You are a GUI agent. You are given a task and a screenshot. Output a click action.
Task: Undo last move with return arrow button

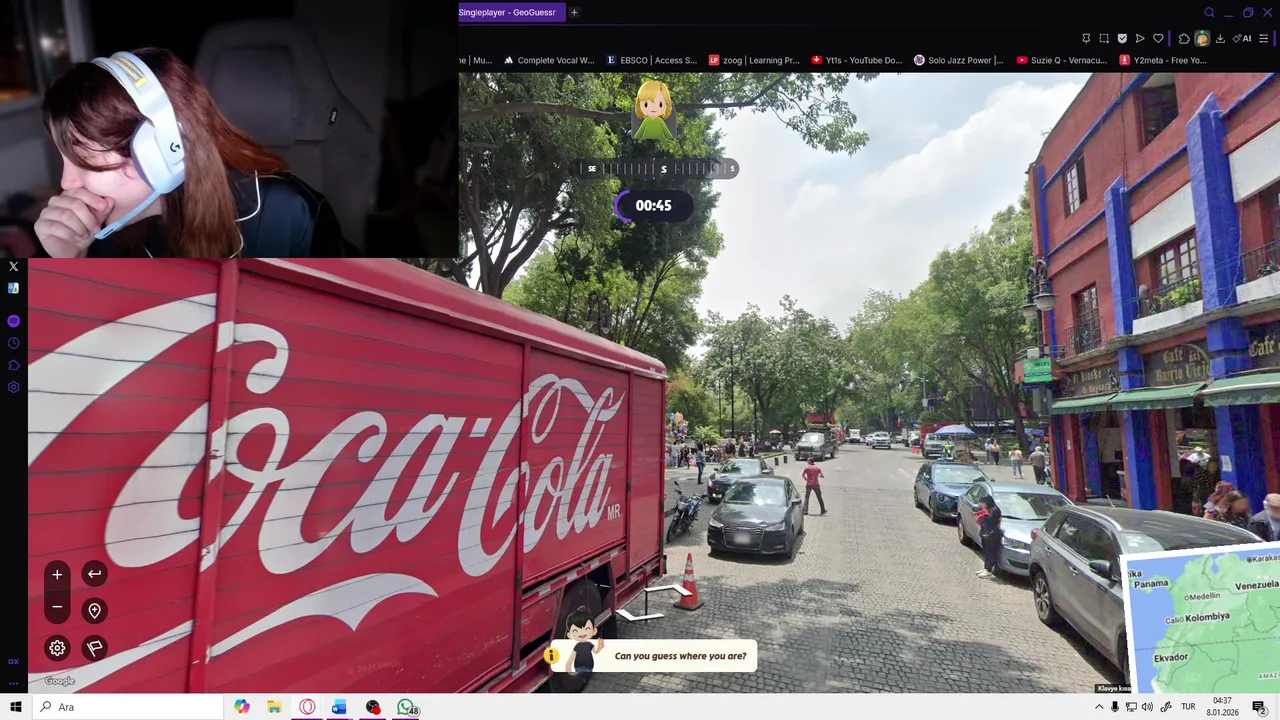(94, 574)
